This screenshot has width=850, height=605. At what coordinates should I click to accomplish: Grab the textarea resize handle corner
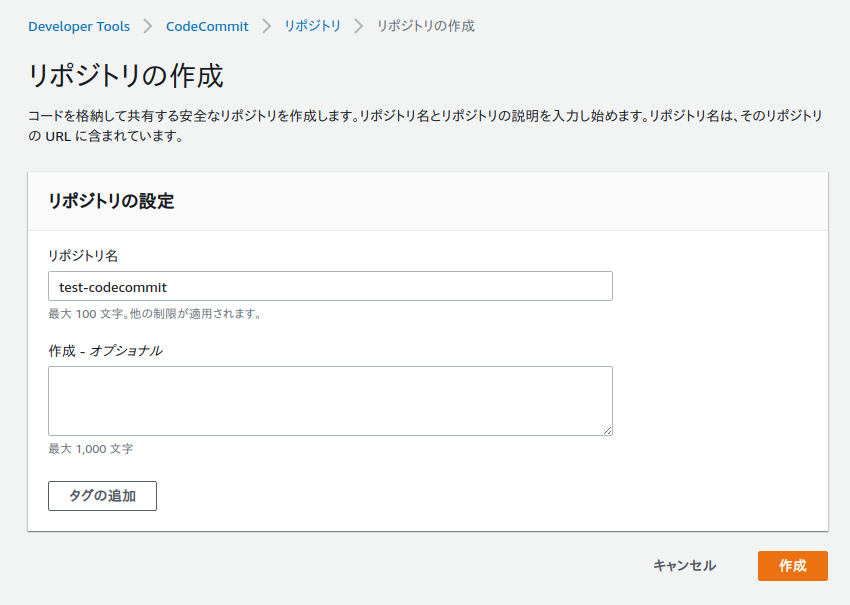(x=607, y=430)
